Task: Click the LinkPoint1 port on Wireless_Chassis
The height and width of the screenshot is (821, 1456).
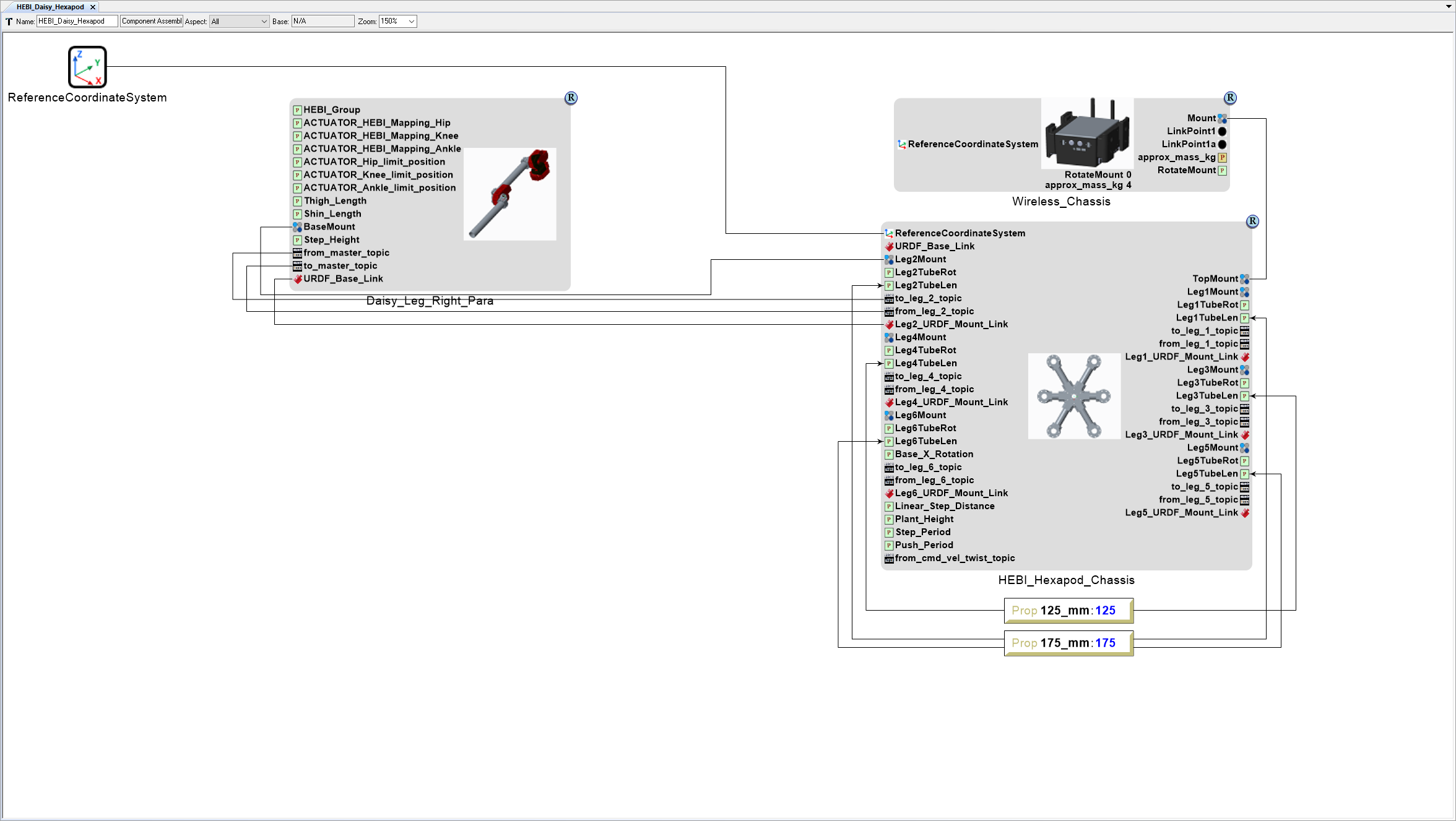Action: tap(1221, 131)
